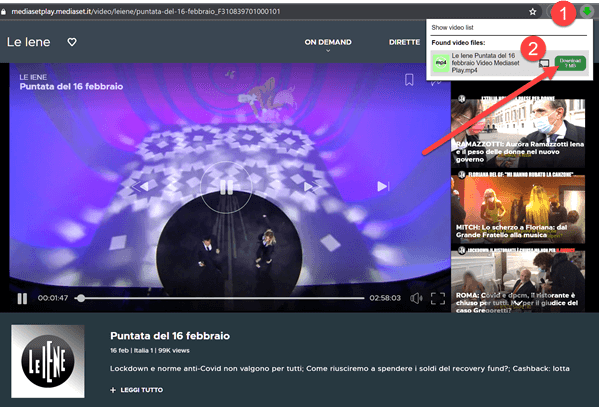Viewport: 599px width, 407px height.
Task: Save video with the bookmark icon
Action: pyautogui.click(x=409, y=80)
